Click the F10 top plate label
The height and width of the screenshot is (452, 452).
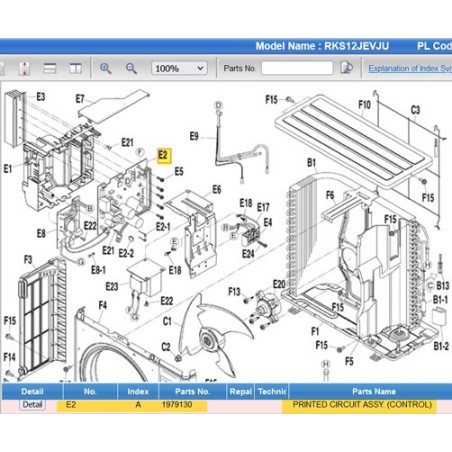coord(364,105)
